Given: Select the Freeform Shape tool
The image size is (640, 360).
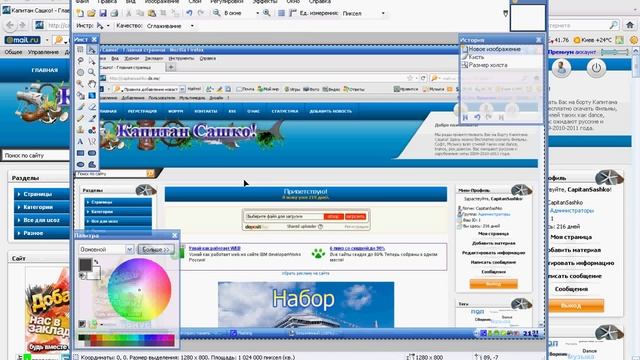Looking at the screenshot, I should point(92,164).
